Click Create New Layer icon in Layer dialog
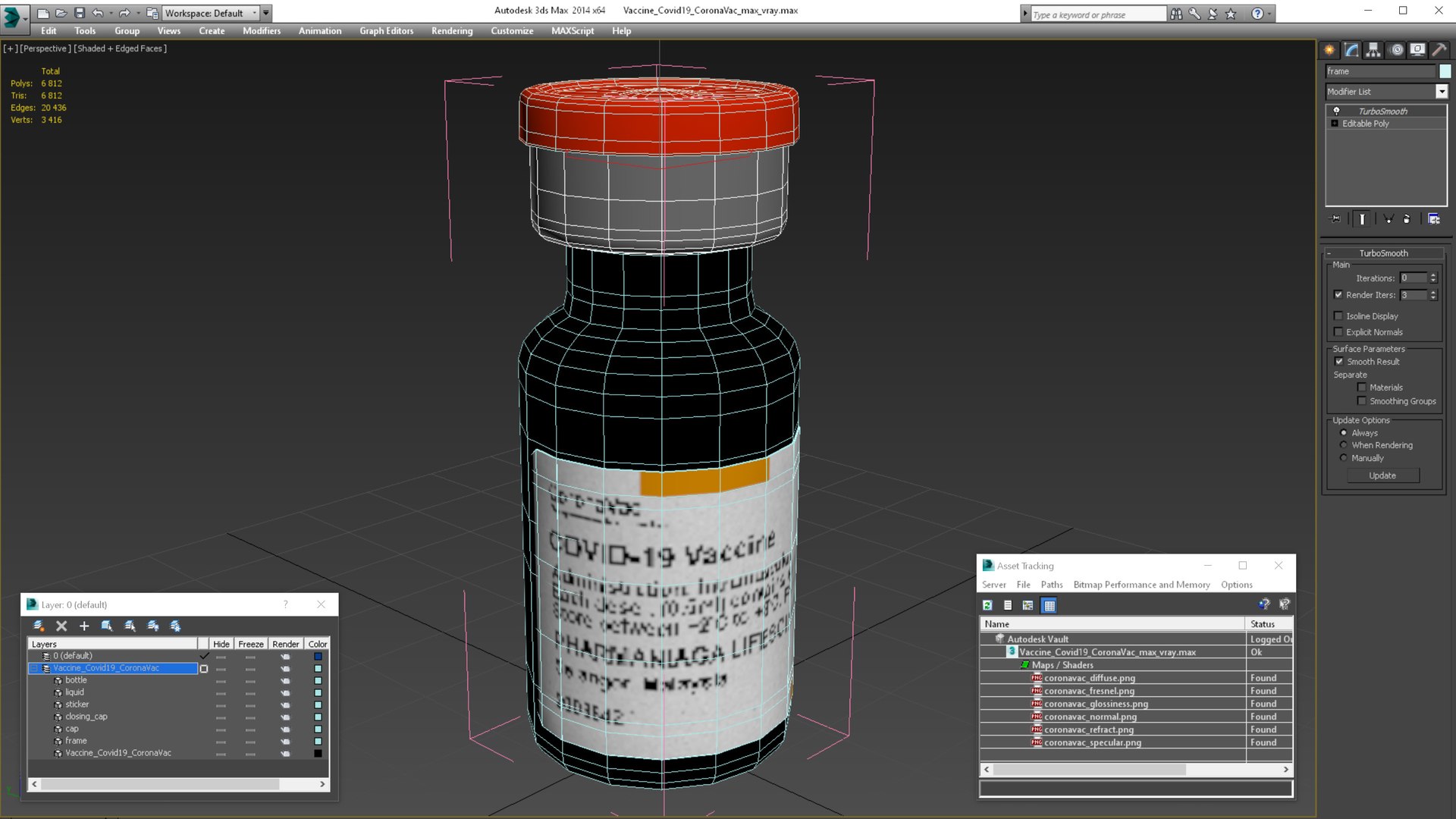Viewport: 1456px width, 819px height. click(39, 626)
